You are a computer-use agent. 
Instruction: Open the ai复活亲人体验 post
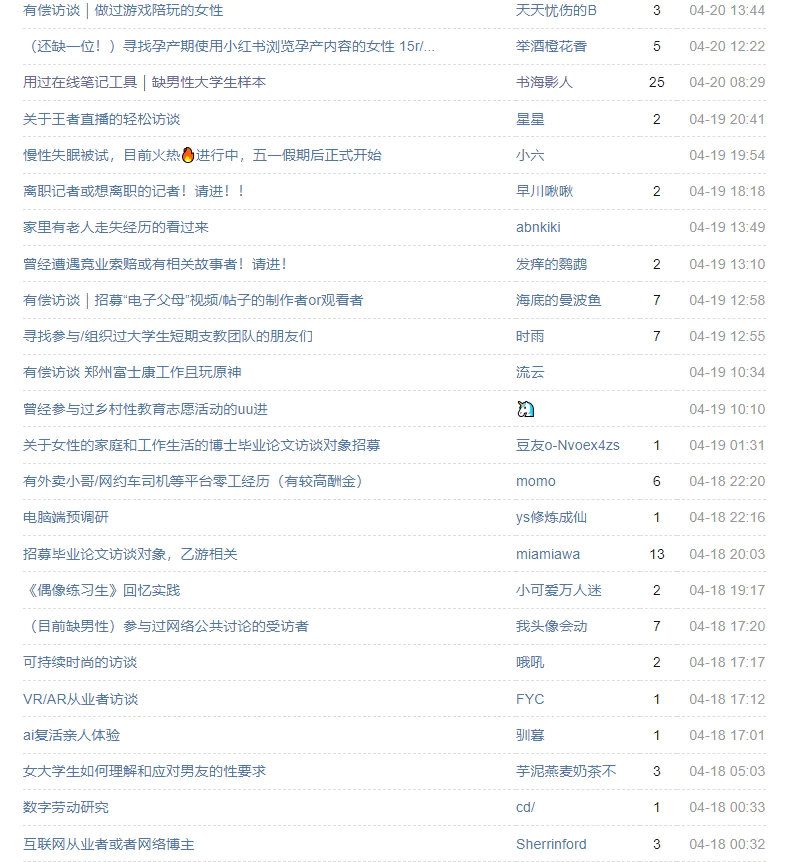71,736
